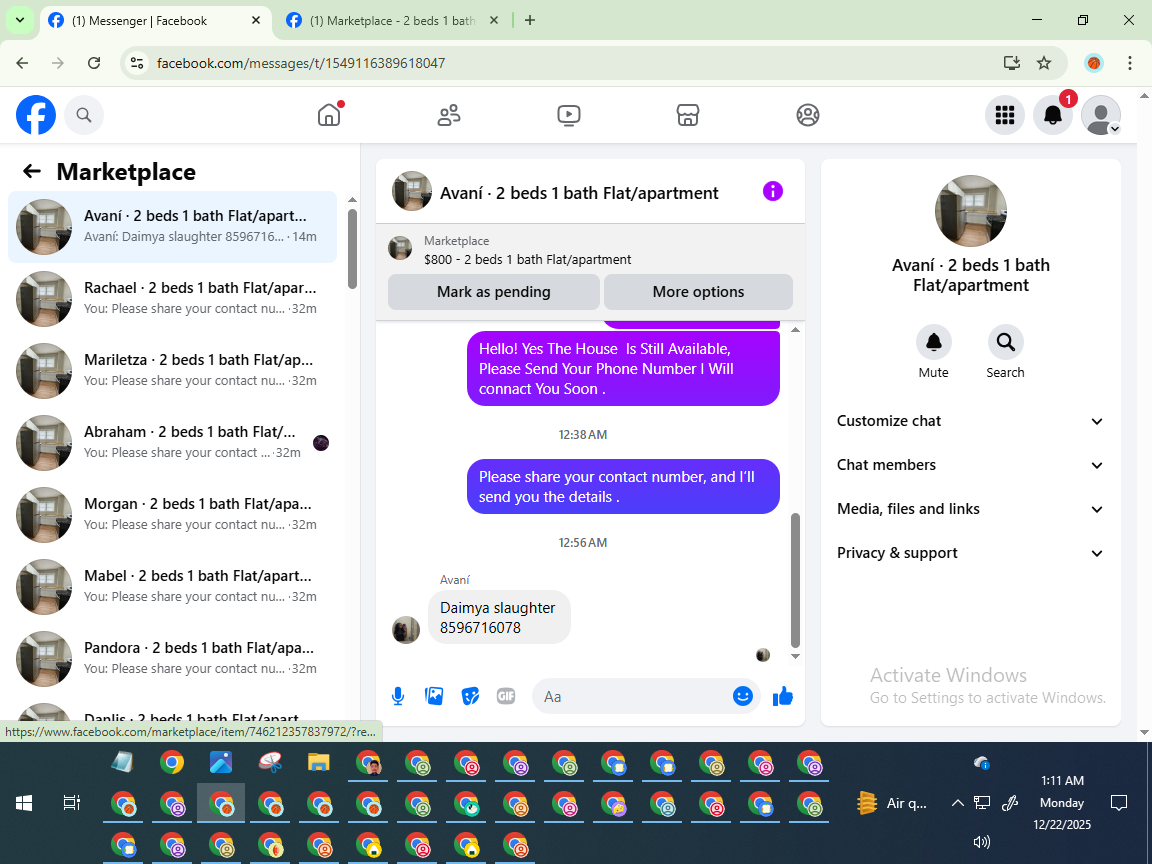1152x864 pixels.
Task: Click the Air quality weather widget
Action: click(893, 803)
